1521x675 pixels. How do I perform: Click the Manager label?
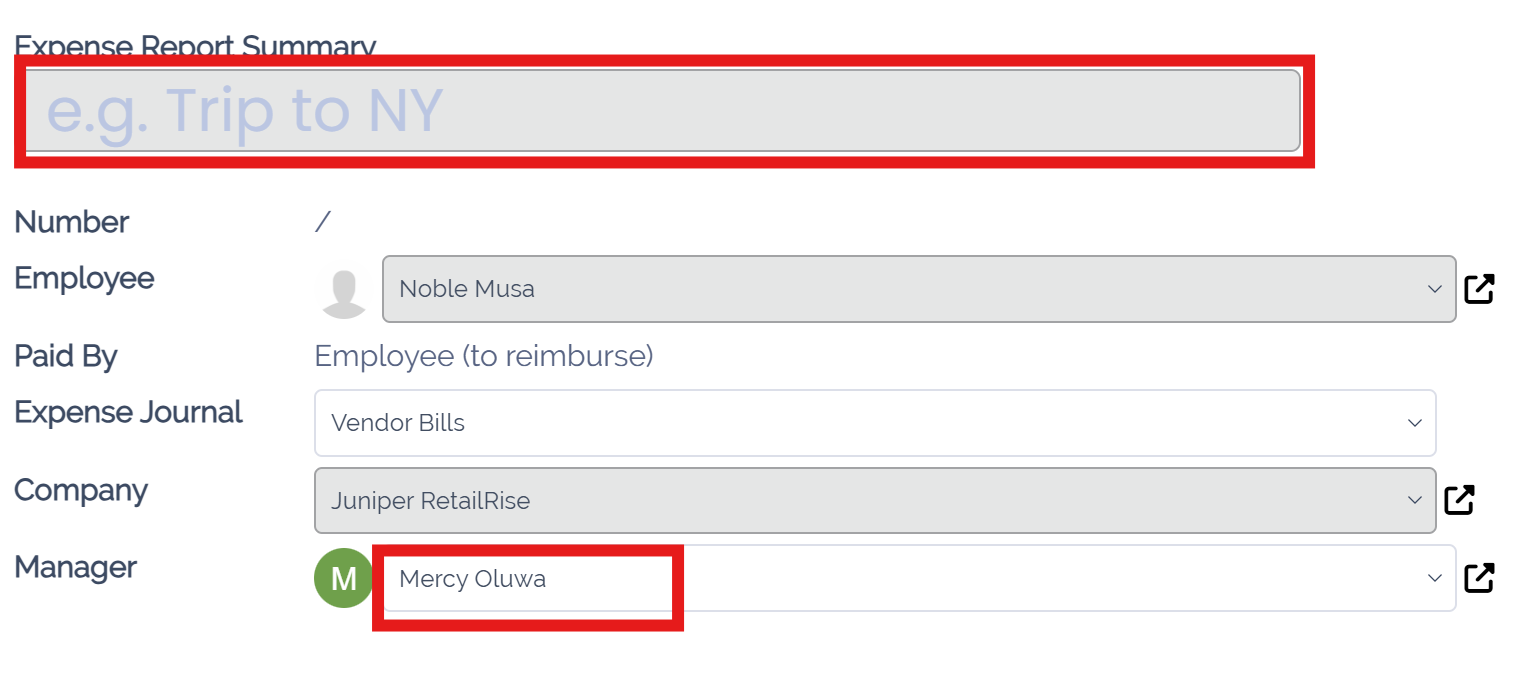pos(74,567)
